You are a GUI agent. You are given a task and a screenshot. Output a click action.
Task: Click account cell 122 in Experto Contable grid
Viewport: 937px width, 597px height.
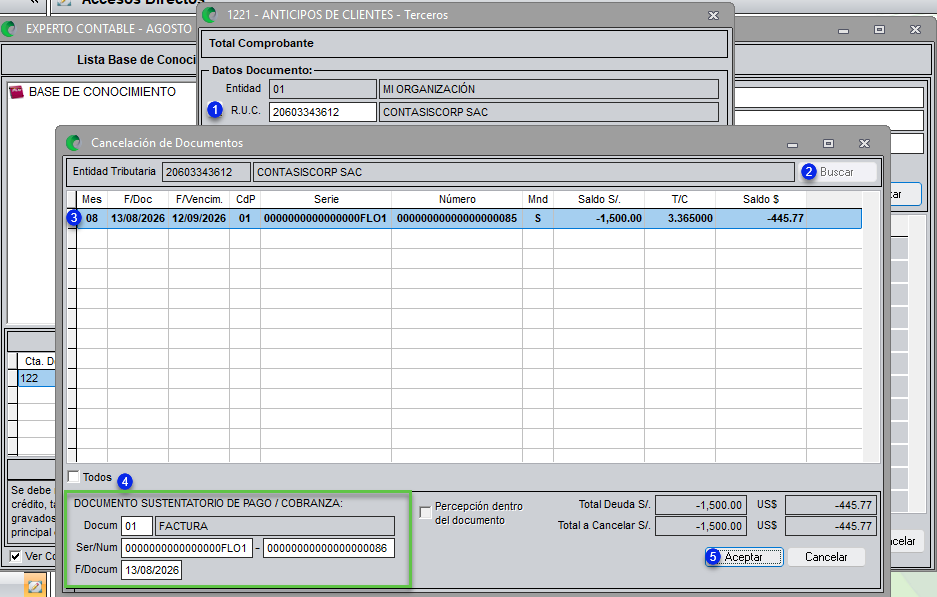coord(36,378)
